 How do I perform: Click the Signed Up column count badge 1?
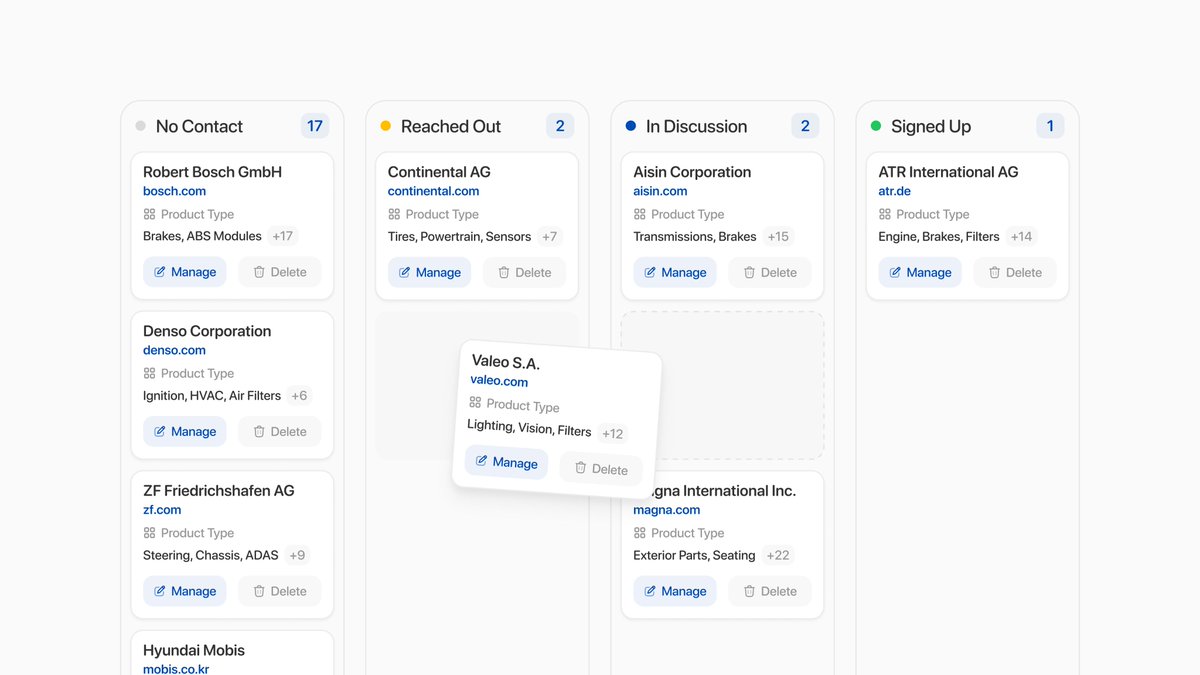pyautogui.click(x=1050, y=126)
